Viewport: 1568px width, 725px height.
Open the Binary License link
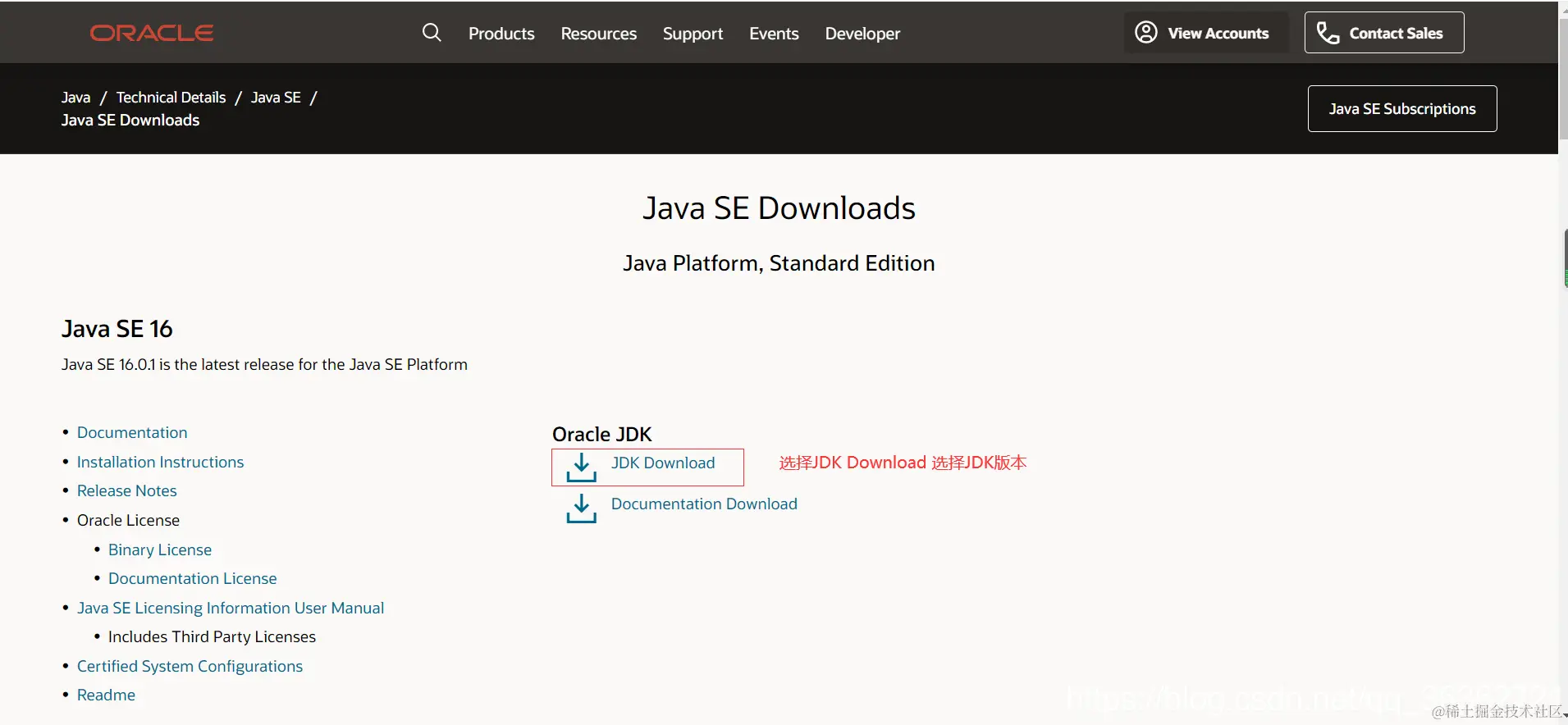point(160,549)
